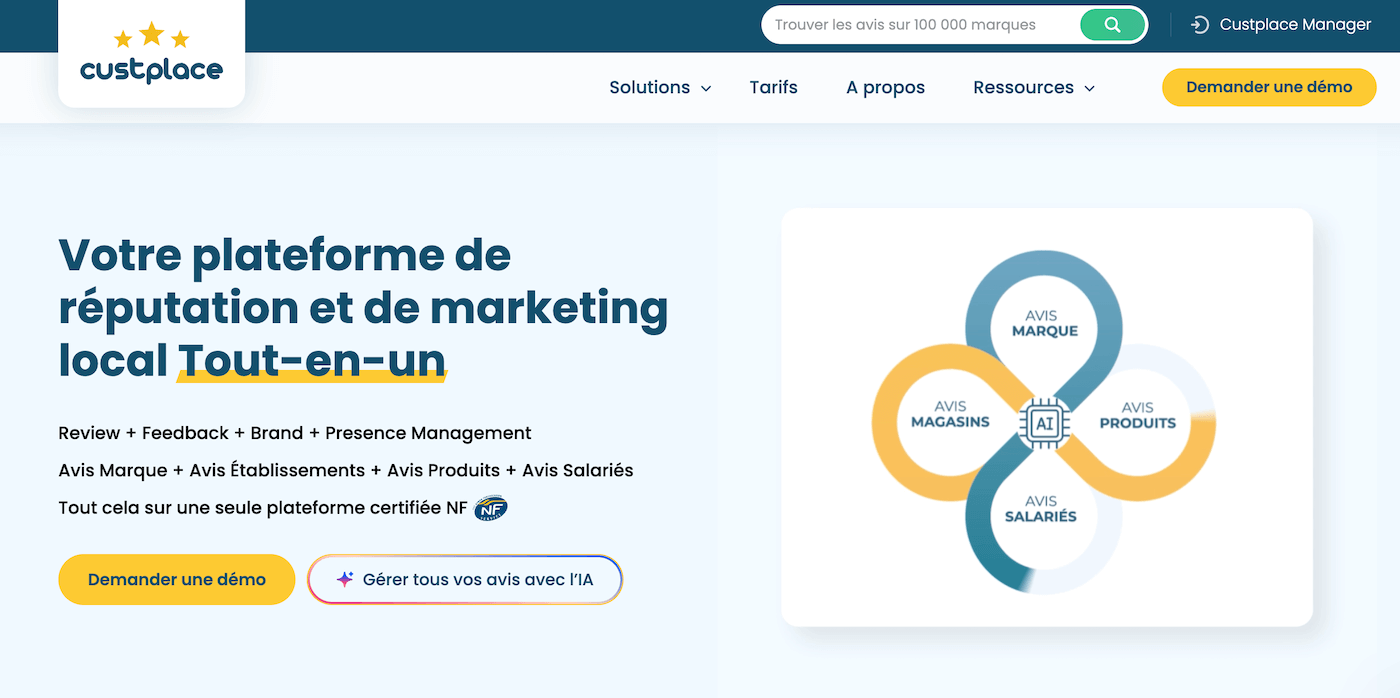Focus the brand reviews search field

920,25
